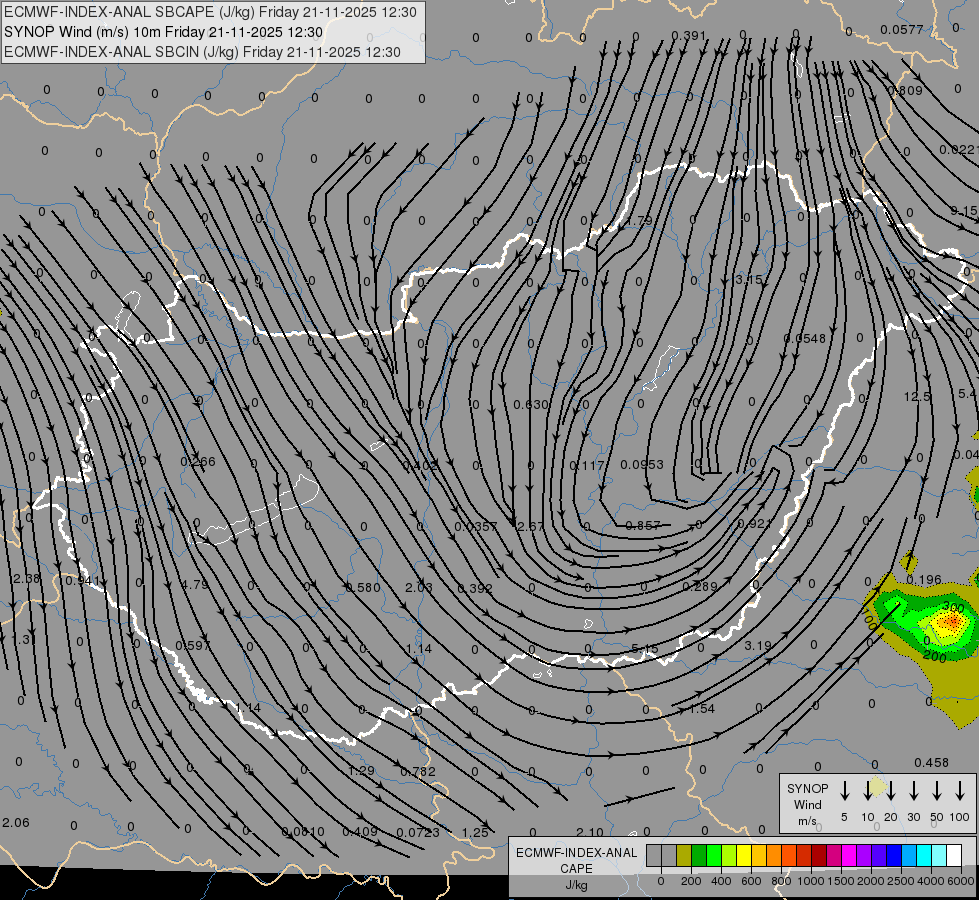Click the map value 0.117
The image size is (979, 900).
click(587, 465)
